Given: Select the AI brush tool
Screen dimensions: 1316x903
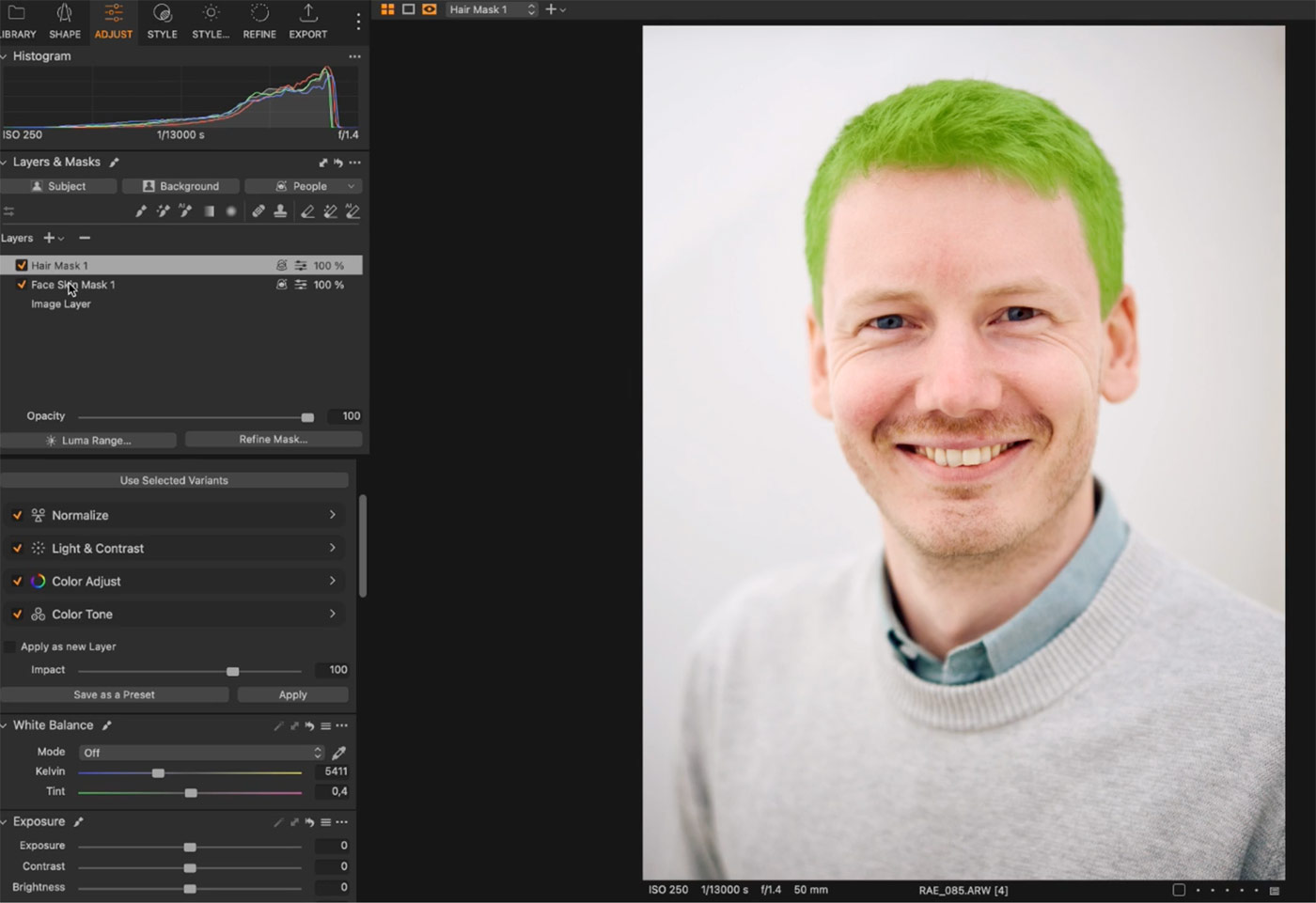Looking at the screenshot, I should [x=186, y=211].
